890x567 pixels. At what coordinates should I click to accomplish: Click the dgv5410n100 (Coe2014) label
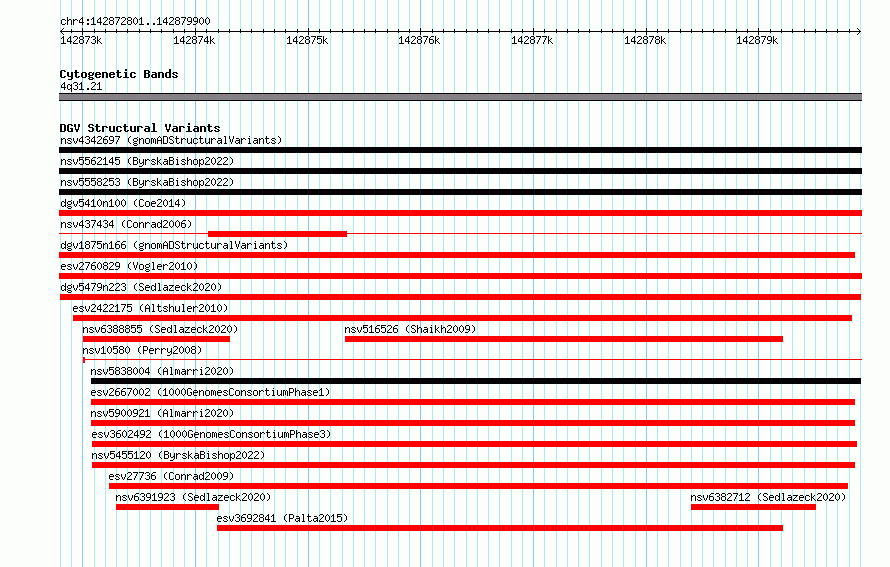[123, 203]
